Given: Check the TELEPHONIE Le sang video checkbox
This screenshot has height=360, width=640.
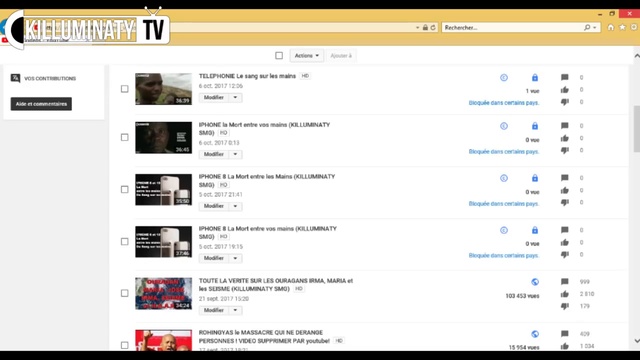Looking at the screenshot, I should 124,89.
